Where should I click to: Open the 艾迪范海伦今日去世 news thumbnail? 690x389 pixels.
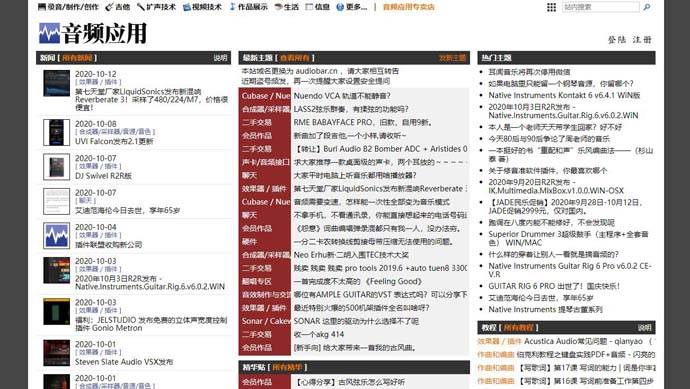click(x=56, y=201)
